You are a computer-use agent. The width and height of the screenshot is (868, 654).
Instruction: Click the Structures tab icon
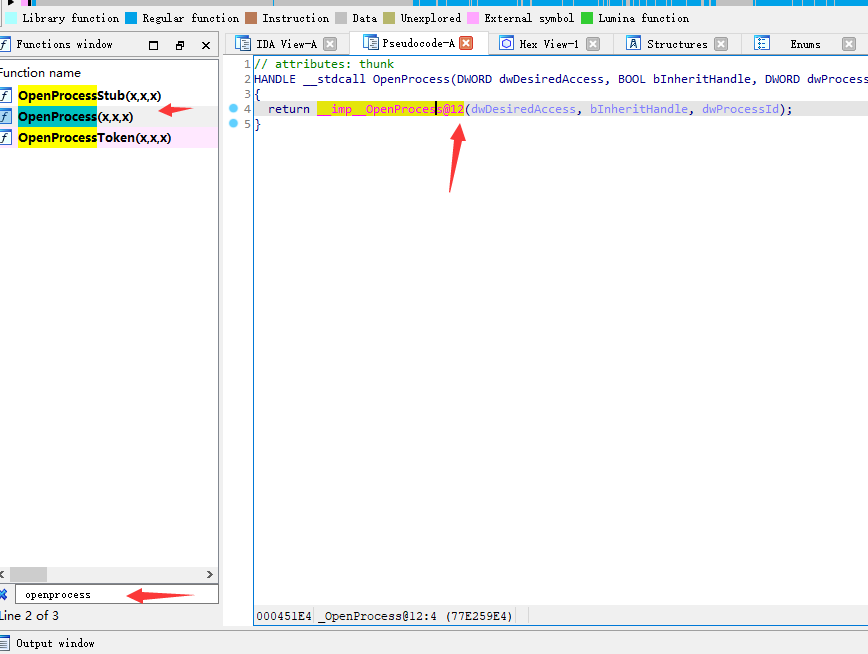(633, 43)
